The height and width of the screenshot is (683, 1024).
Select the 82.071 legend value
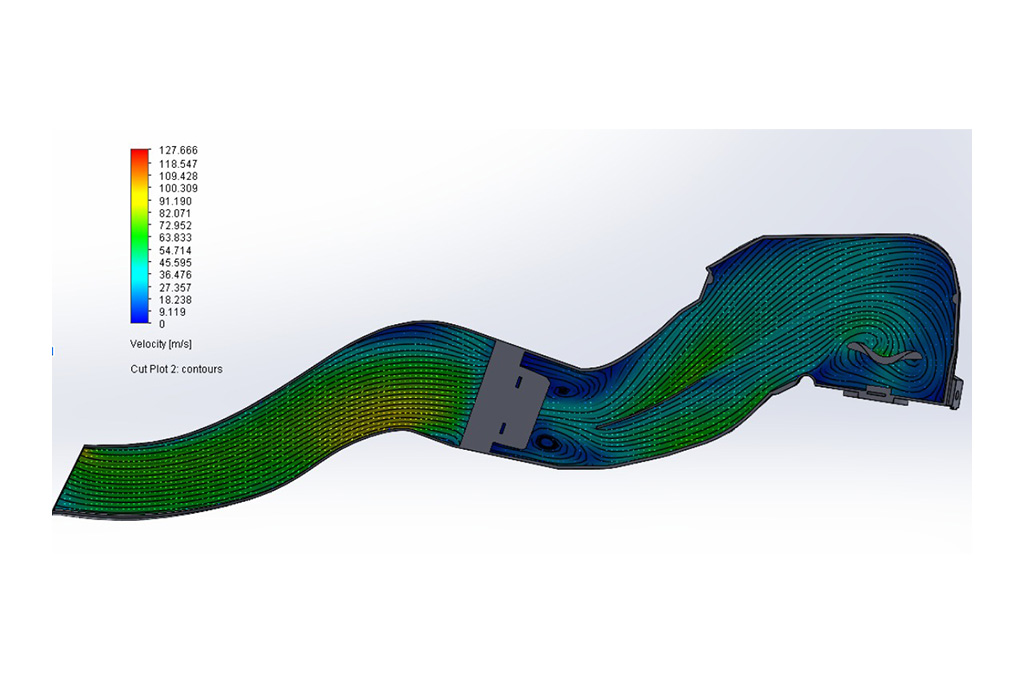pos(176,214)
